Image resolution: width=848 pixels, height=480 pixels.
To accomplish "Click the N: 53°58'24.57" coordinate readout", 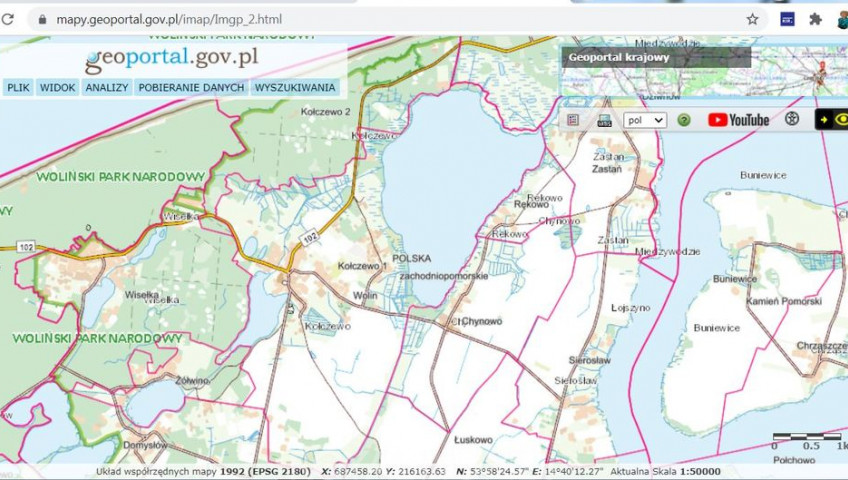I will [x=493, y=471].
